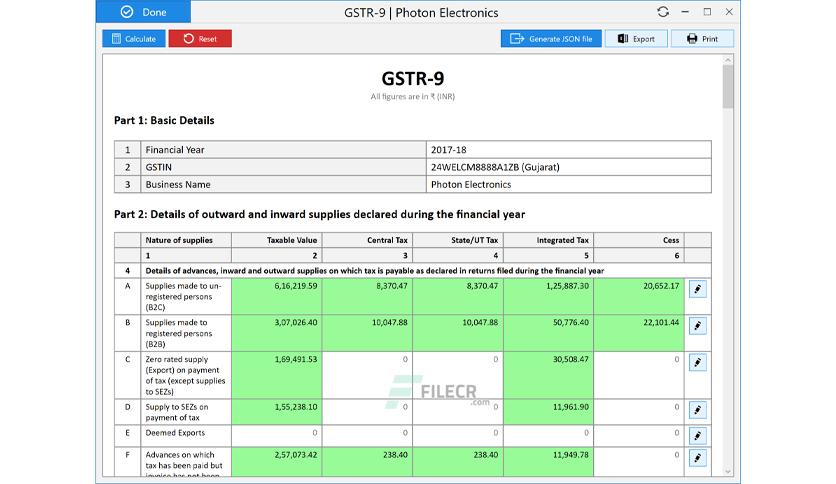Click scrollbar down arrow
Viewport: 836px width, 484px height.
(x=728, y=471)
